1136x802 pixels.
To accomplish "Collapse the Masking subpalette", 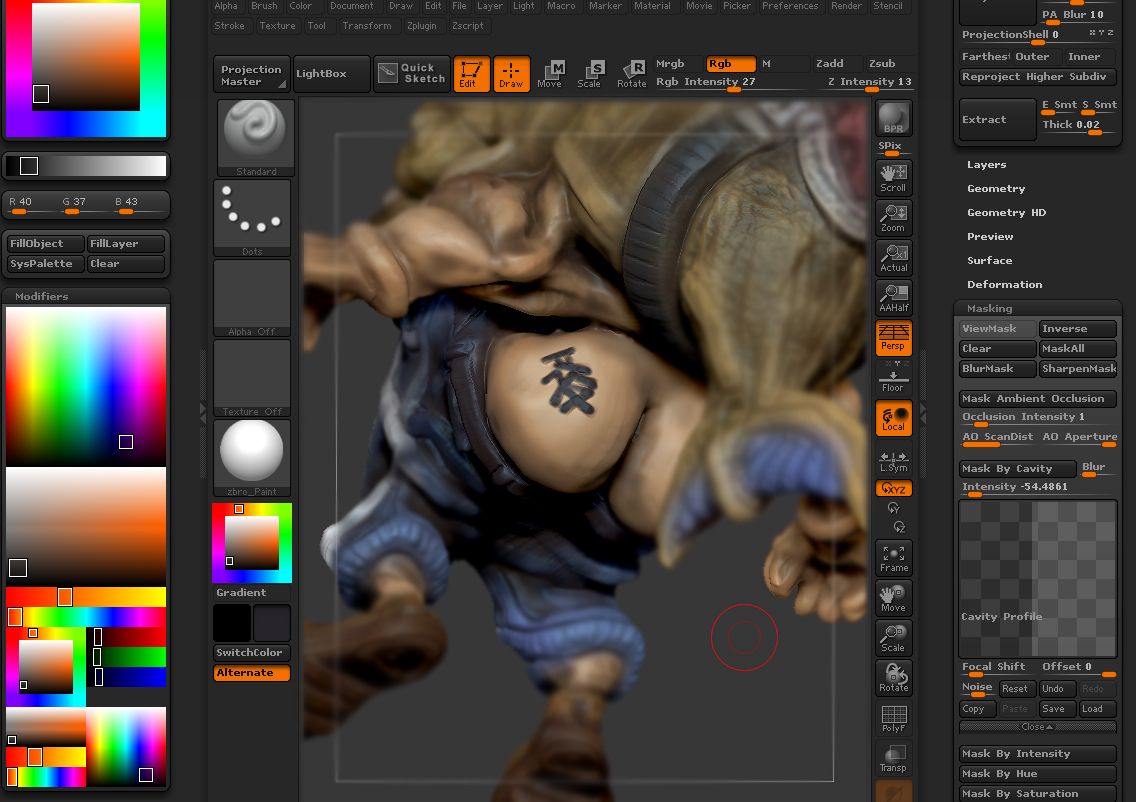I will pyautogui.click(x=989, y=308).
